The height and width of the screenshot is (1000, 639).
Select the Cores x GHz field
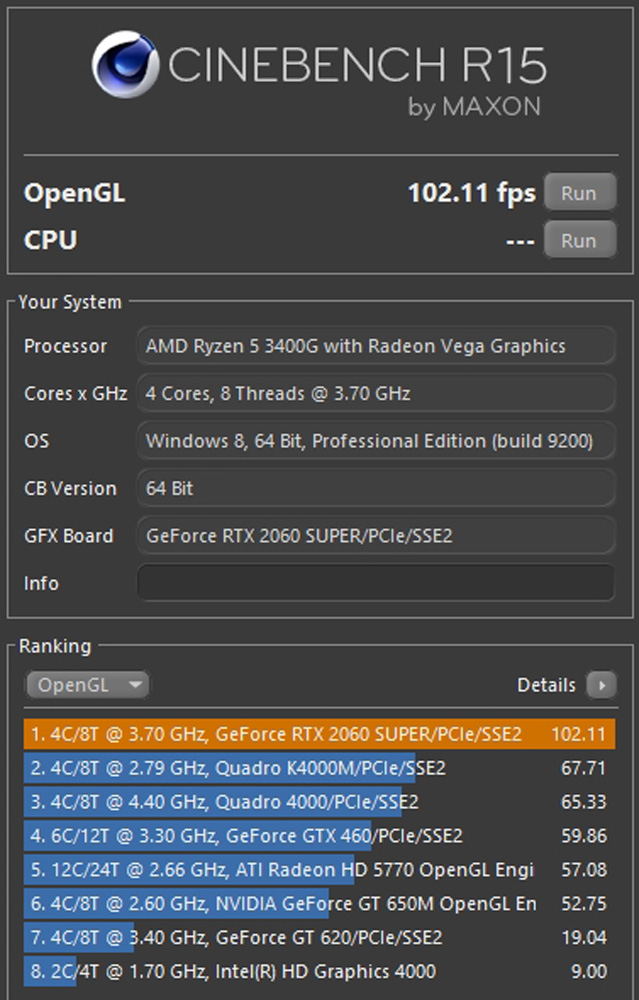coord(376,393)
